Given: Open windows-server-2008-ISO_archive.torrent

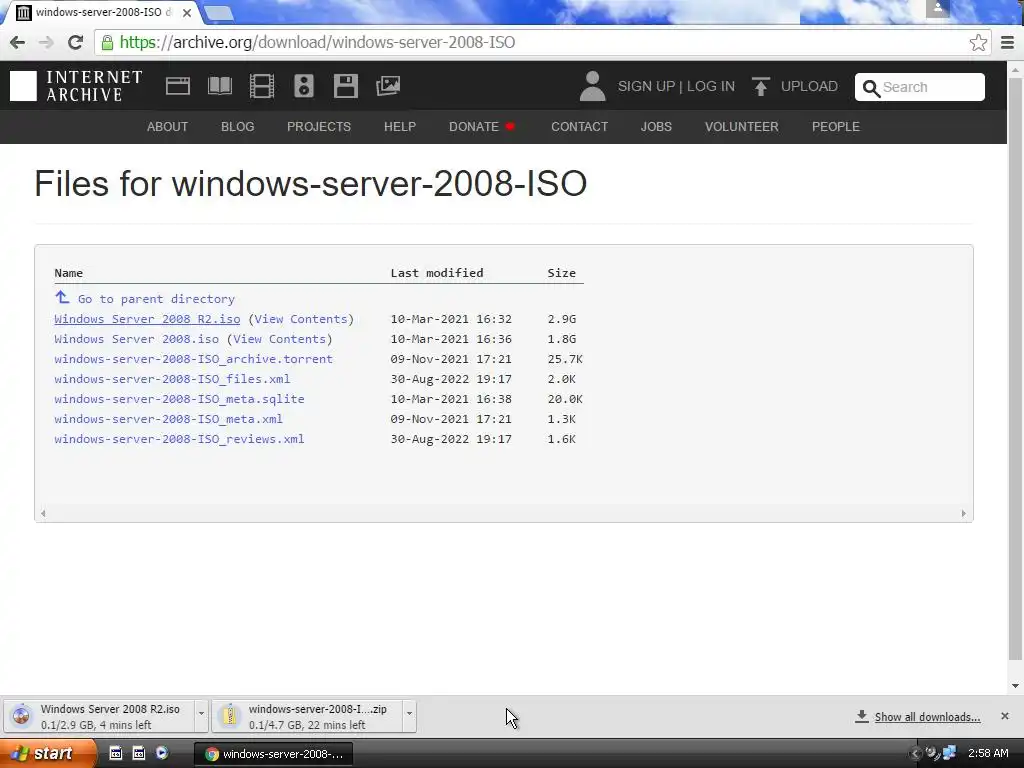Looking at the screenshot, I should click(193, 359).
